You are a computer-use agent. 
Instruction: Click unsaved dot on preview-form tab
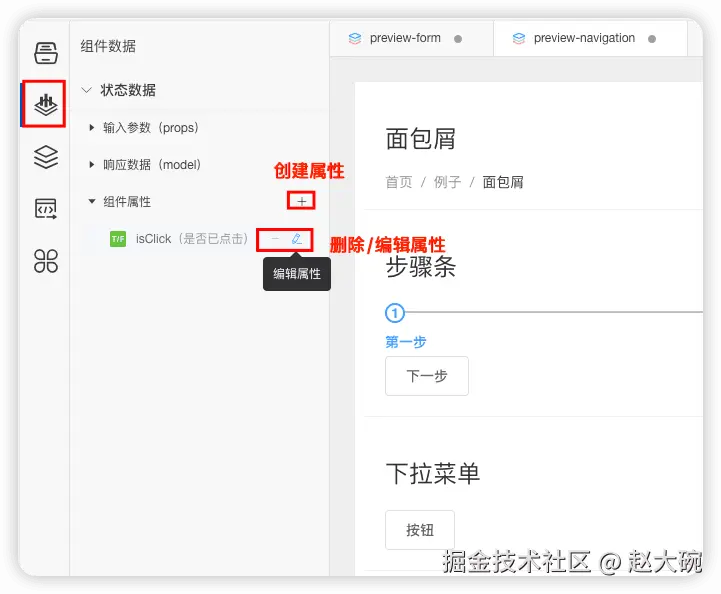tap(458, 39)
